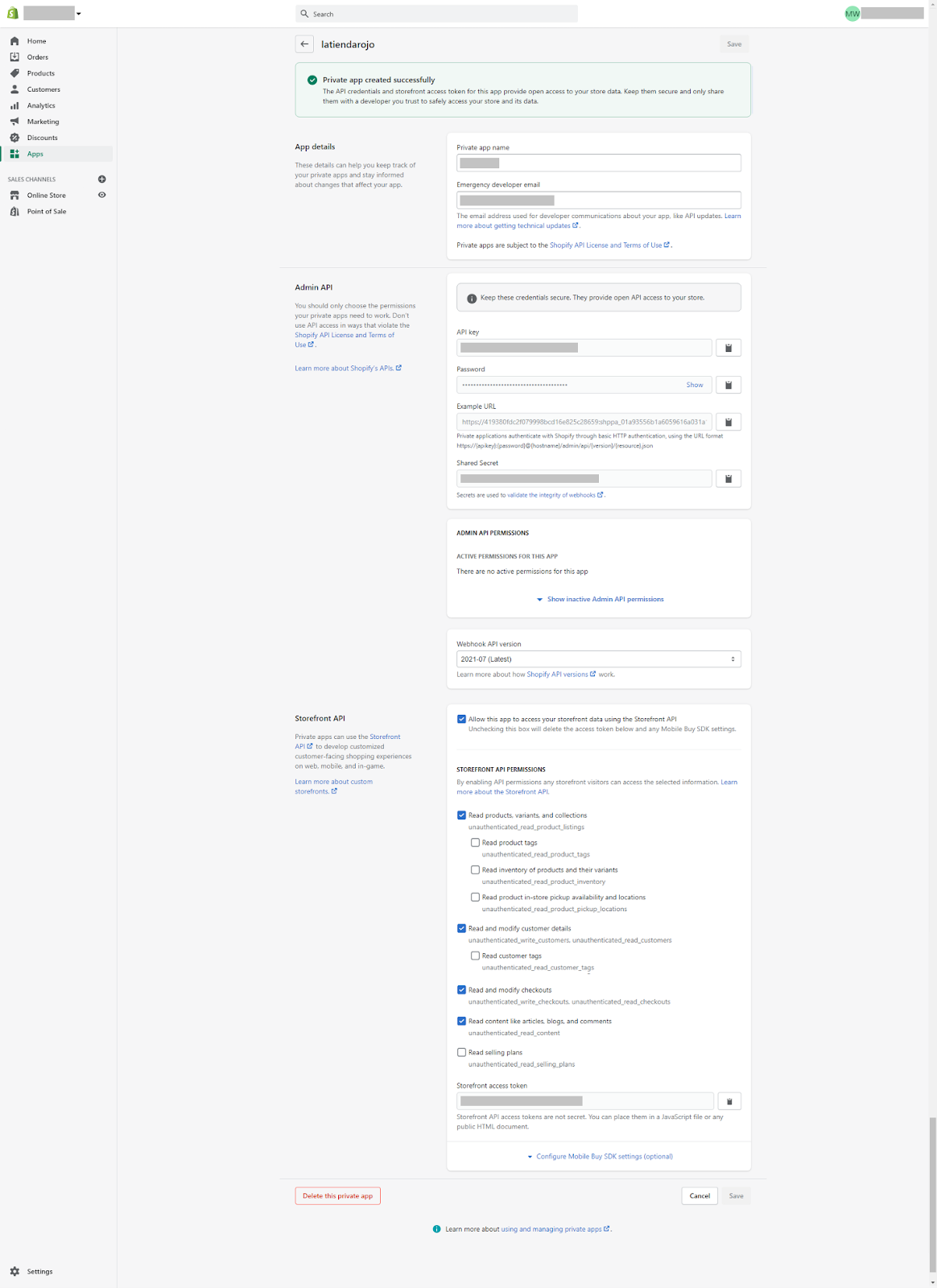Check the Read selling plans option
This screenshot has height=1288, width=937.
(x=462, y=1052)
